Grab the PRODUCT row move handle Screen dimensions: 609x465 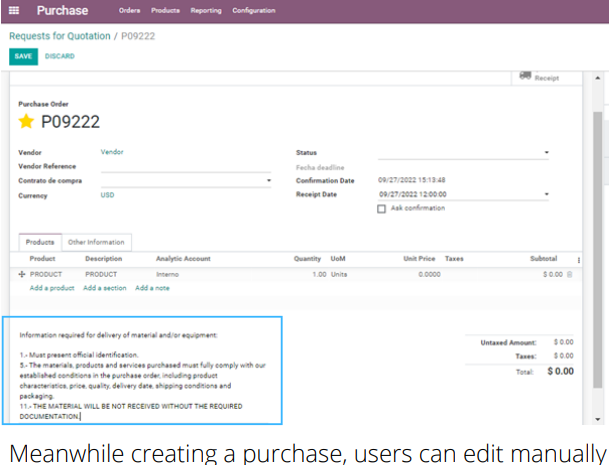point(22,274)
